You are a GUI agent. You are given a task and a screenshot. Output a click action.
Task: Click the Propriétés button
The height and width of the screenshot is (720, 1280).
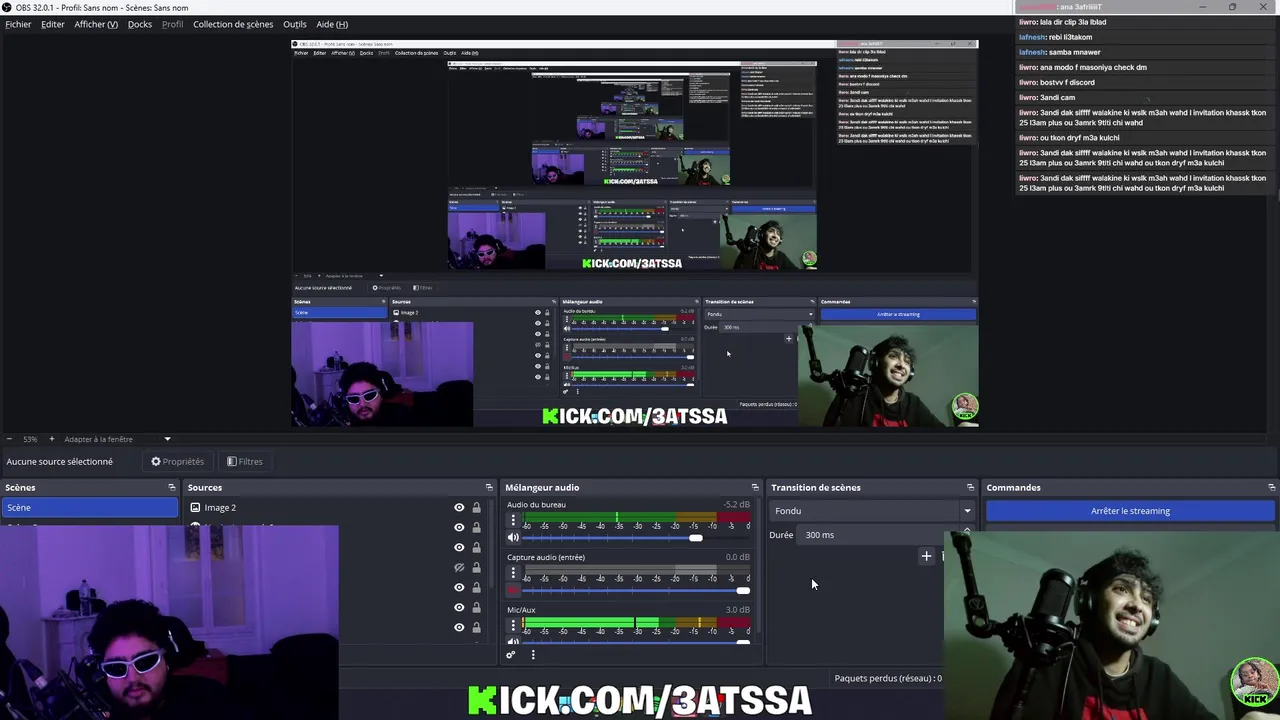coord(177,462)
